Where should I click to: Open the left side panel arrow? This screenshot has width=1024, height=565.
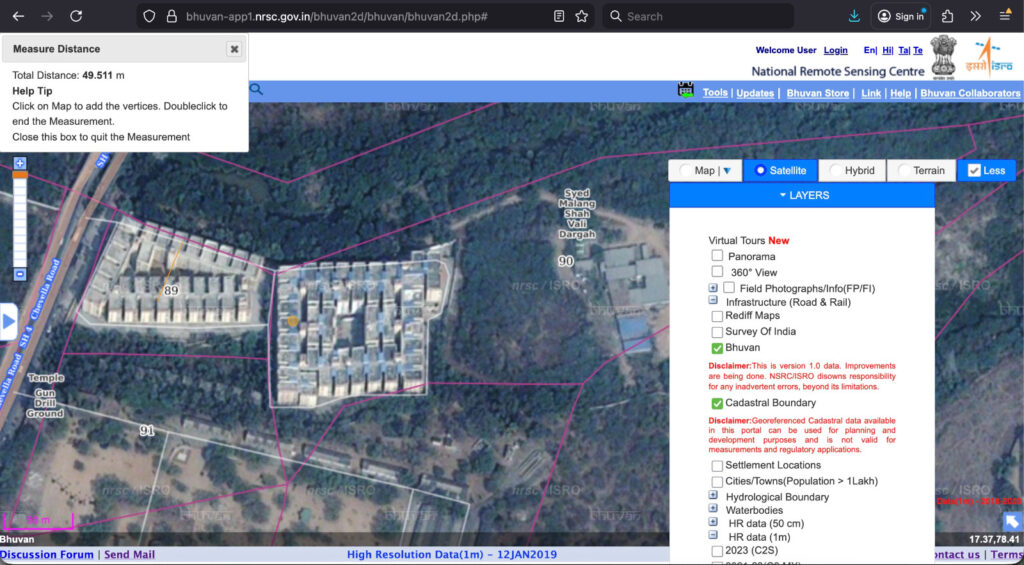pos(9,322)
